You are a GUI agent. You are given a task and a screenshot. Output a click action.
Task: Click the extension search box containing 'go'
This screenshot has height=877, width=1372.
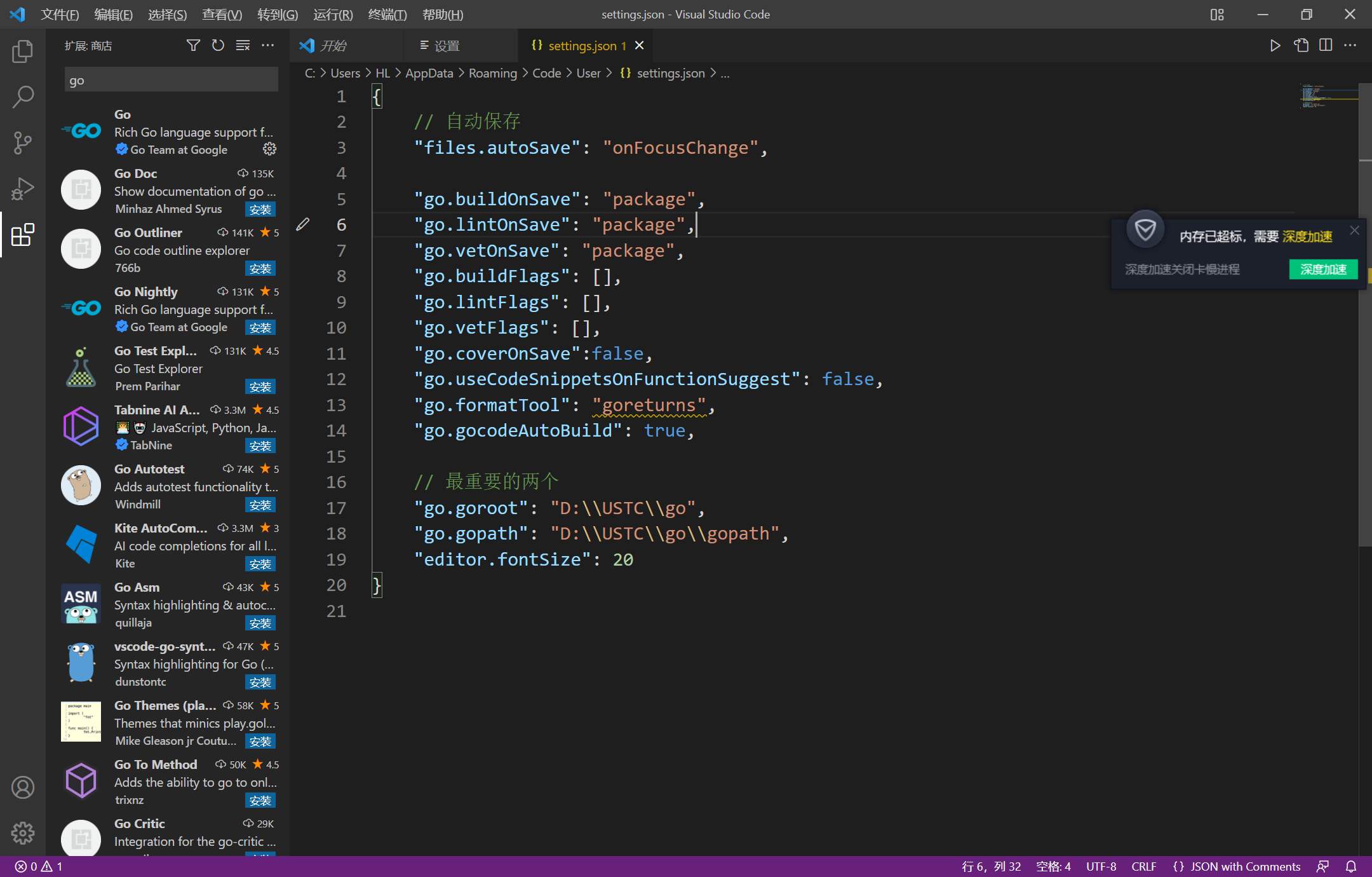point(171,81)
